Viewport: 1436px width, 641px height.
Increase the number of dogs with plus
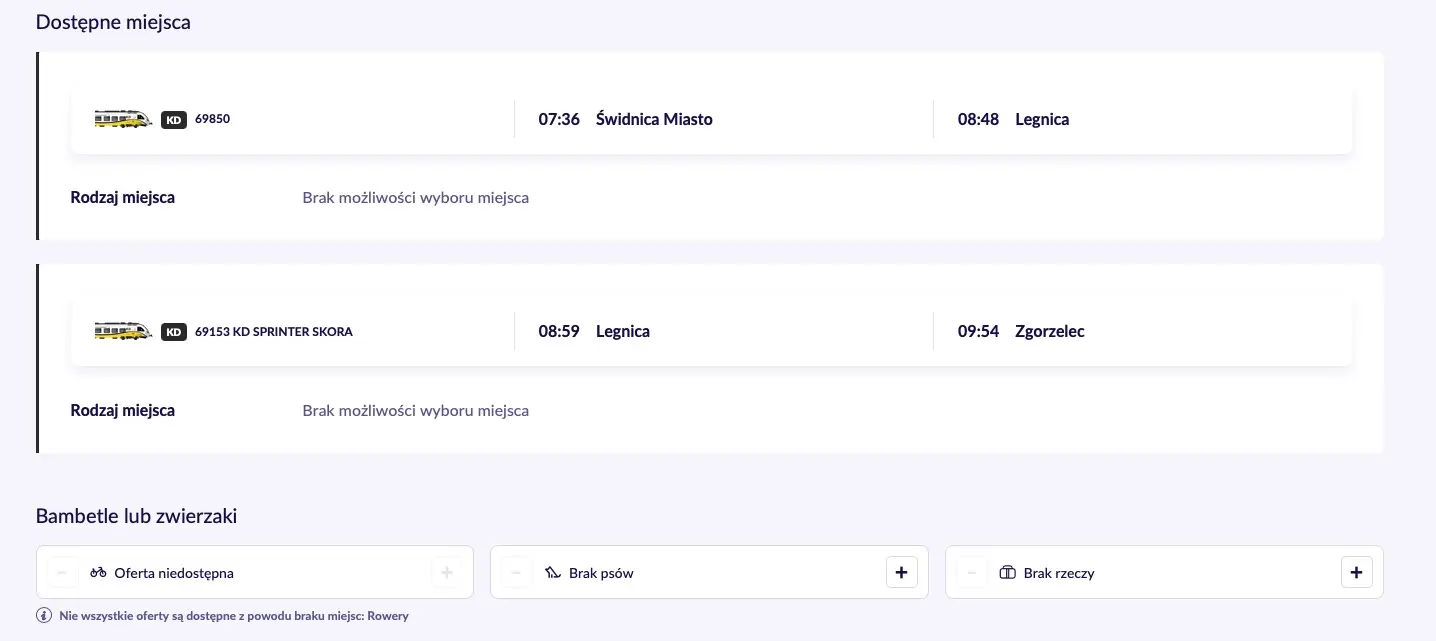pos(902,573)
